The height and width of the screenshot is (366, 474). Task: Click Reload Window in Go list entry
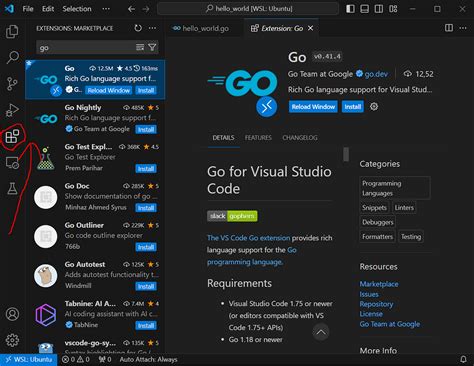pos(109,90)
